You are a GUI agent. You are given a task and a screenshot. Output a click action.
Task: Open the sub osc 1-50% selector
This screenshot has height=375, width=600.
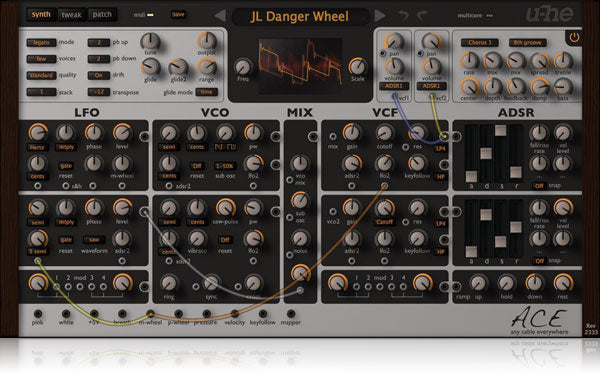click(225, 166)
